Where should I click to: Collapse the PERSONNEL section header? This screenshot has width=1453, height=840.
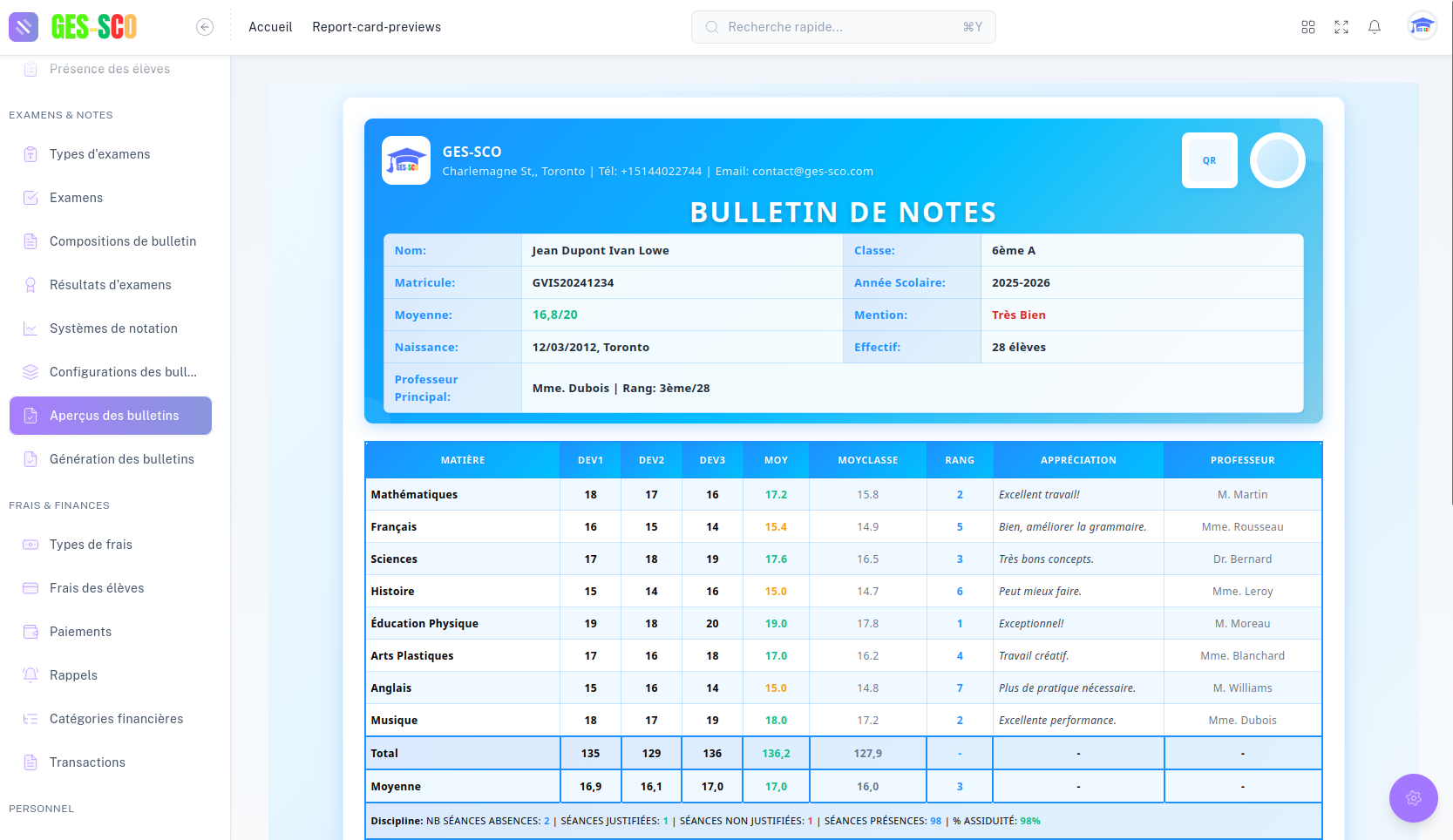click(x=41, y=809)
